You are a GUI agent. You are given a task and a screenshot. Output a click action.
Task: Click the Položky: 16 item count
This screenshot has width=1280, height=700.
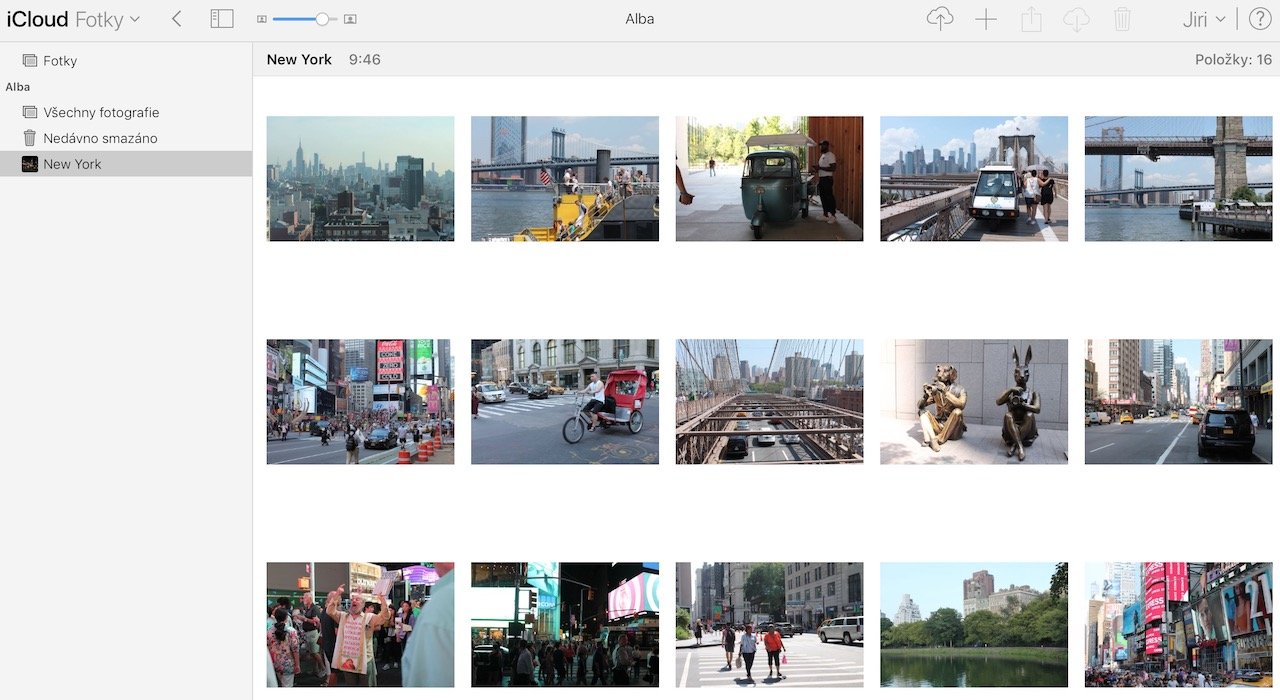[x=1233, y=60]
